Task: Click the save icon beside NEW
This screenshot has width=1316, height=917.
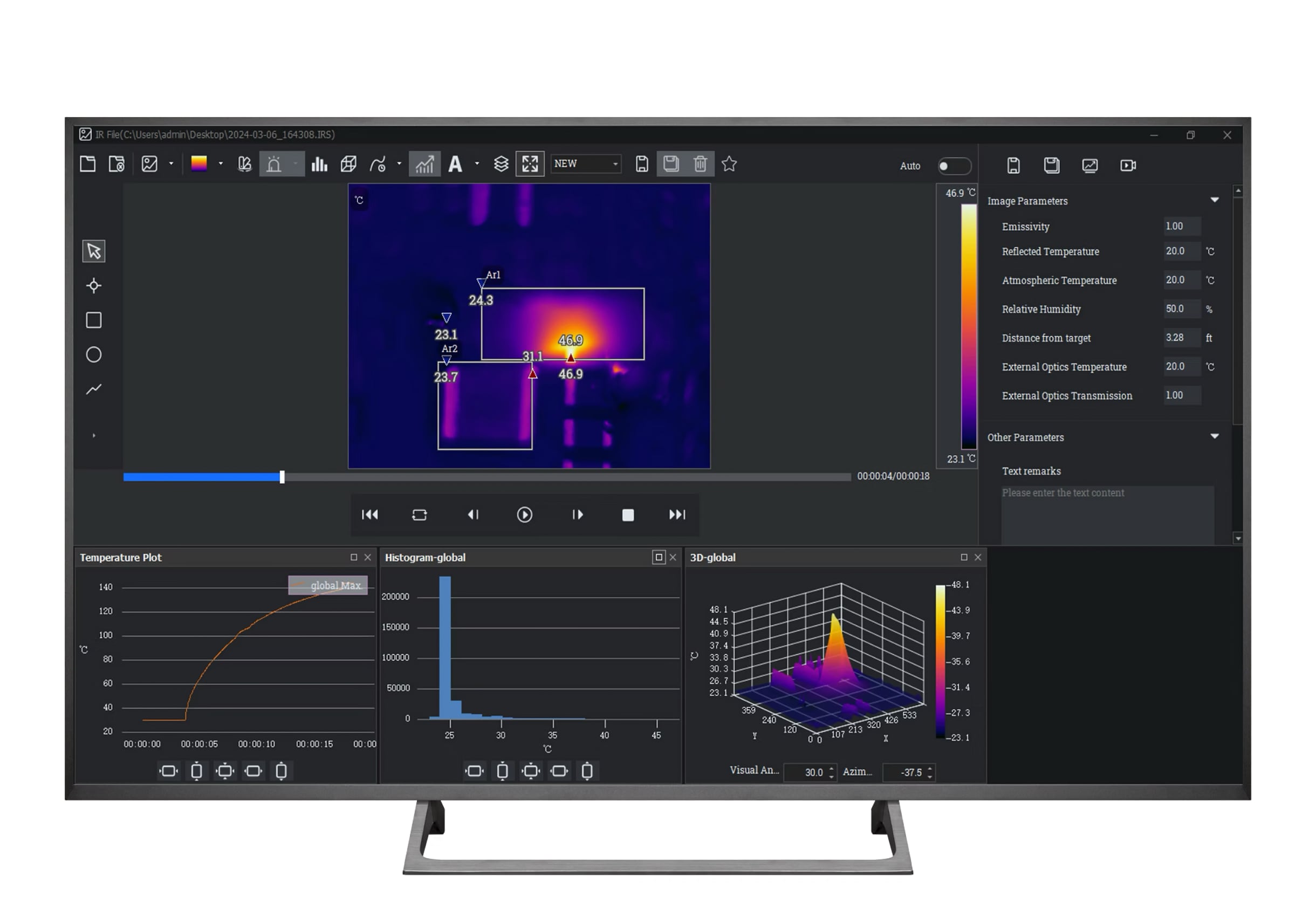Action: pos(642,165)
